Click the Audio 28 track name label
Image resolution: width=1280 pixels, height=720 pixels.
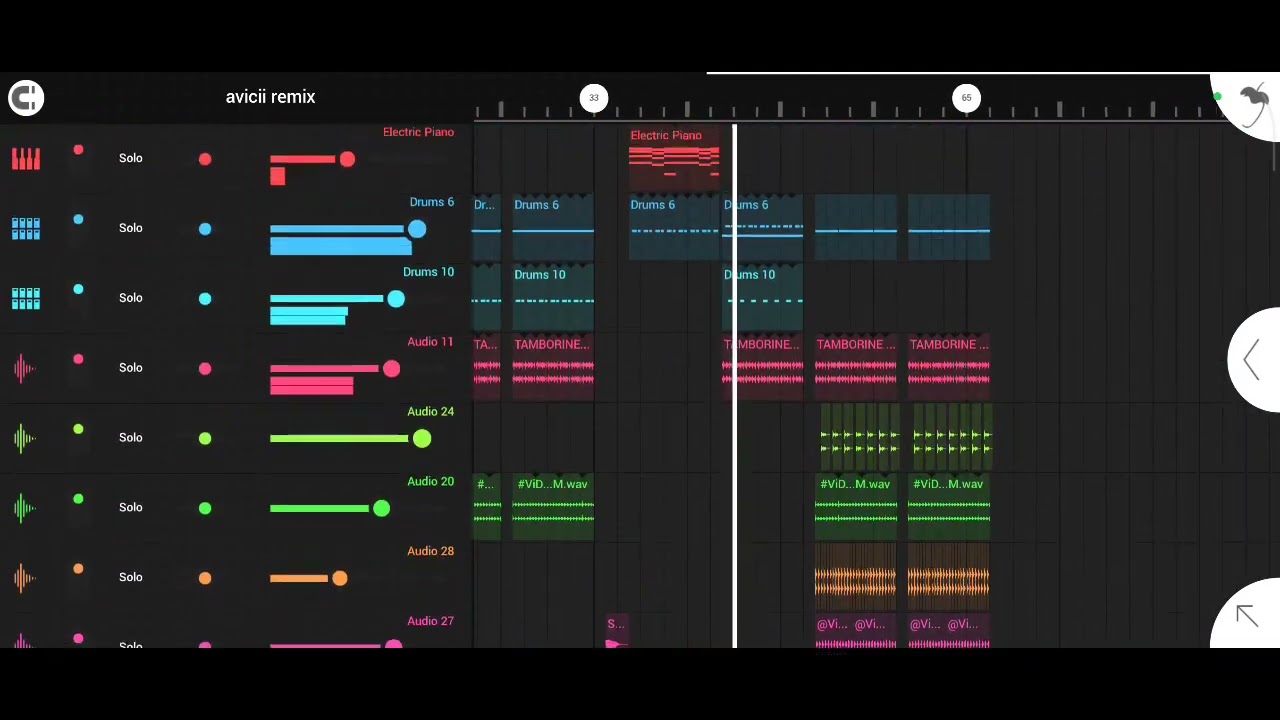(x=430, y=551)
